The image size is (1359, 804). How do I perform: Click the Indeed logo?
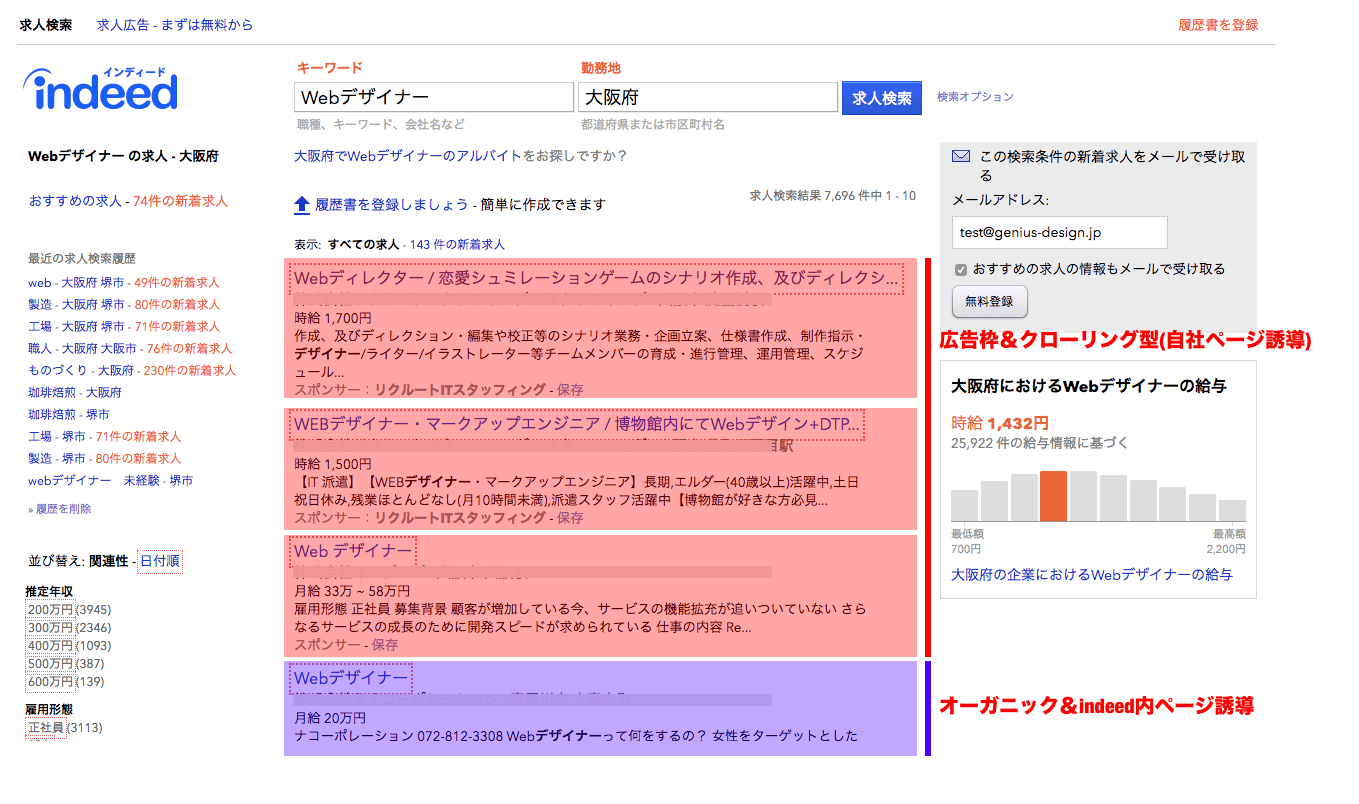[x=100, y=88]
